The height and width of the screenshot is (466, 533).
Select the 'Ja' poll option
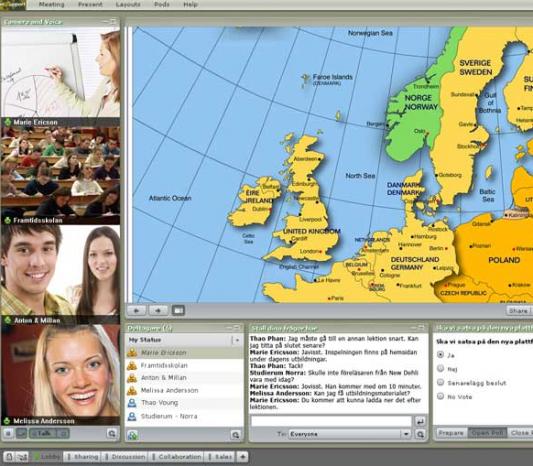click(441, 355)
